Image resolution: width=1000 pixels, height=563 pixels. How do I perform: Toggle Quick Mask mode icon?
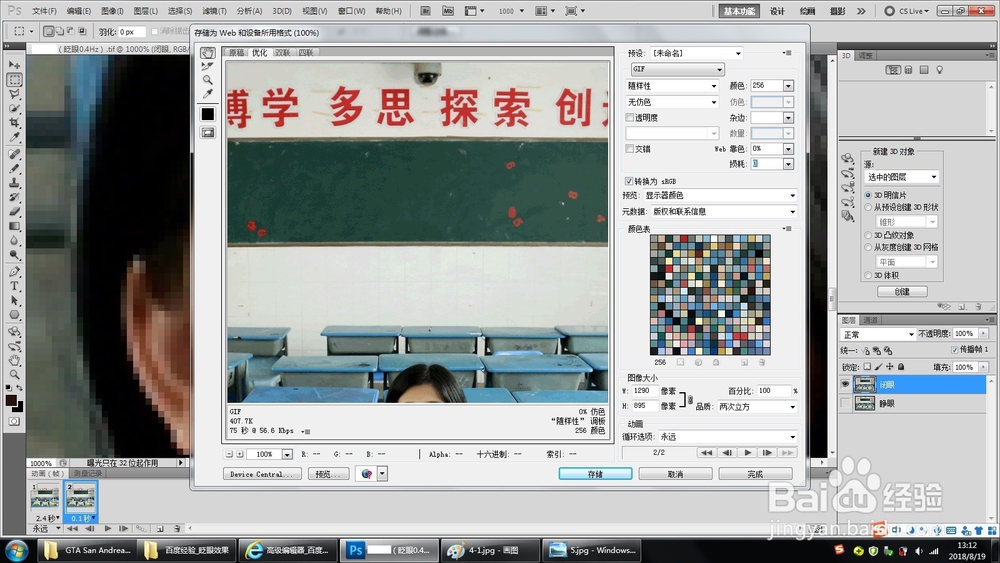pyautogui.click(x=14, y=421)
